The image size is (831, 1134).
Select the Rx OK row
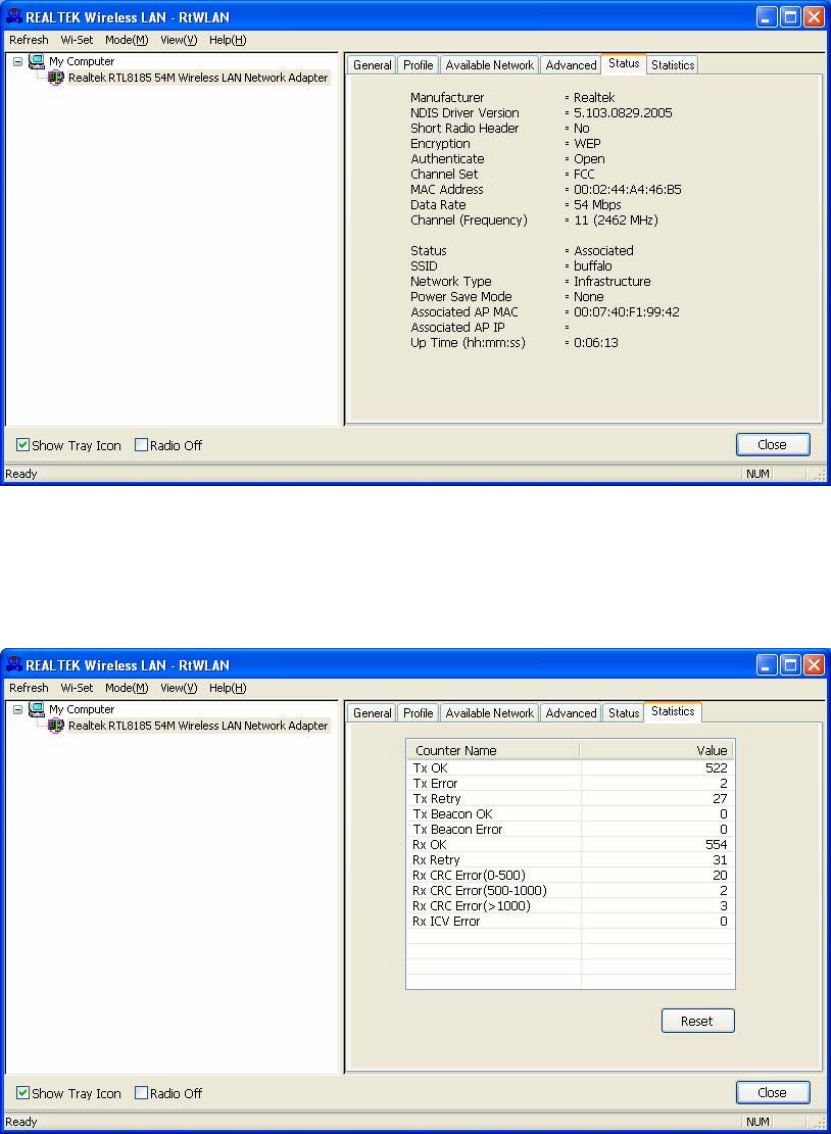(570, 845)
